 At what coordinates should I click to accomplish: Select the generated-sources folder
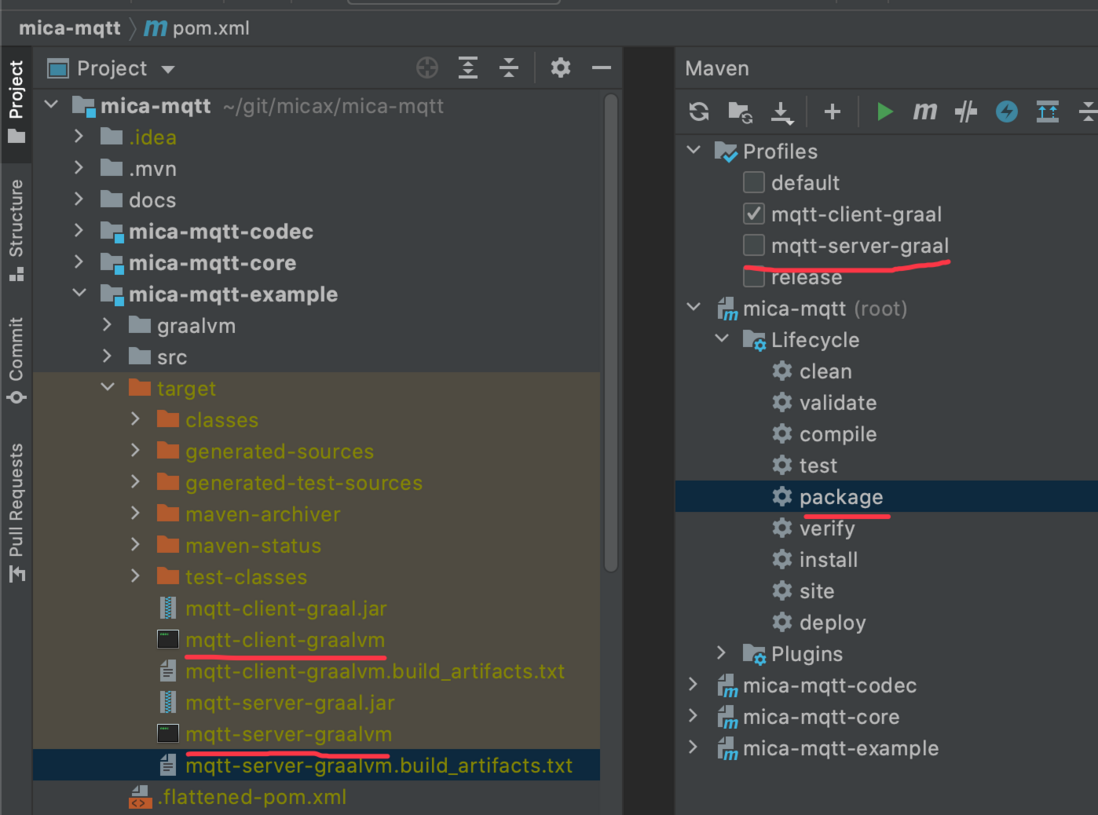click(279, 452)
